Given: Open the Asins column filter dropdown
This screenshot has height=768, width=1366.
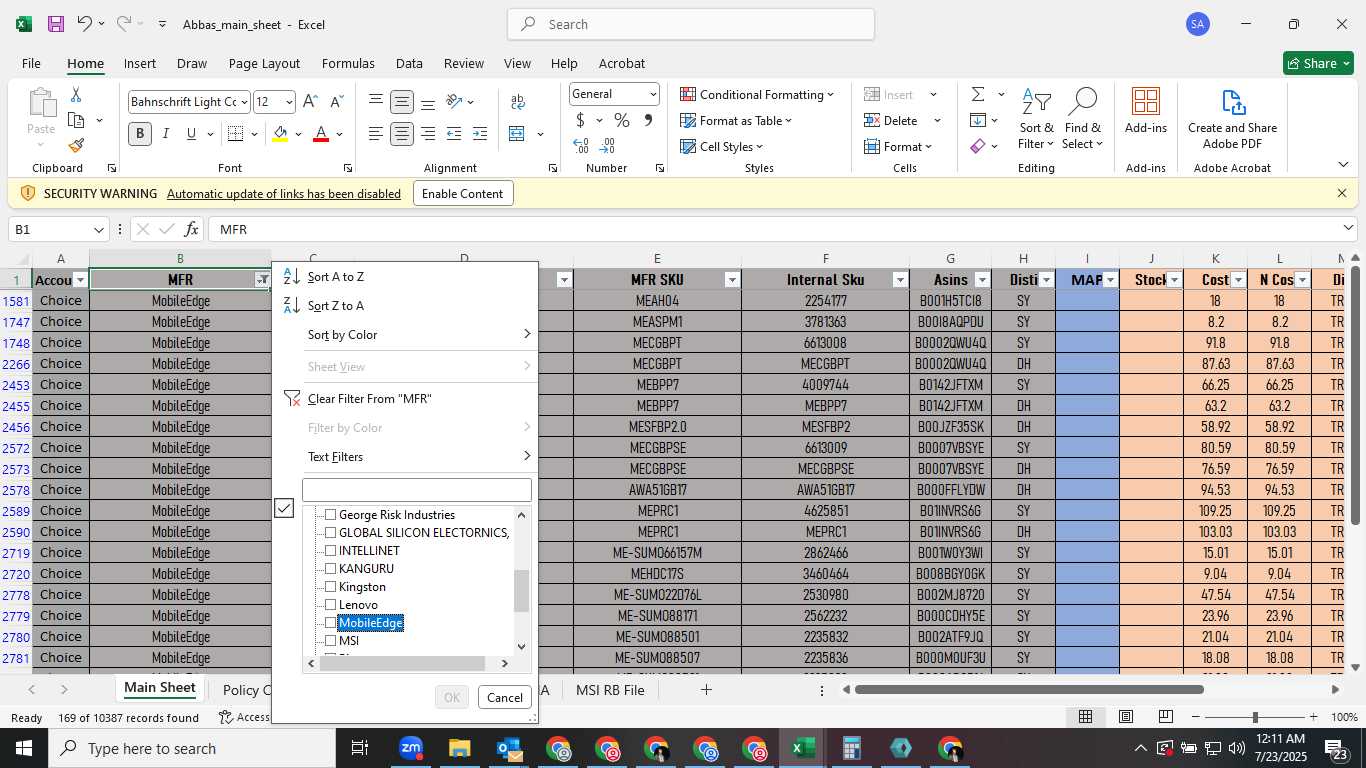Looking at the screenshot, I should click(x=982, y=280).
